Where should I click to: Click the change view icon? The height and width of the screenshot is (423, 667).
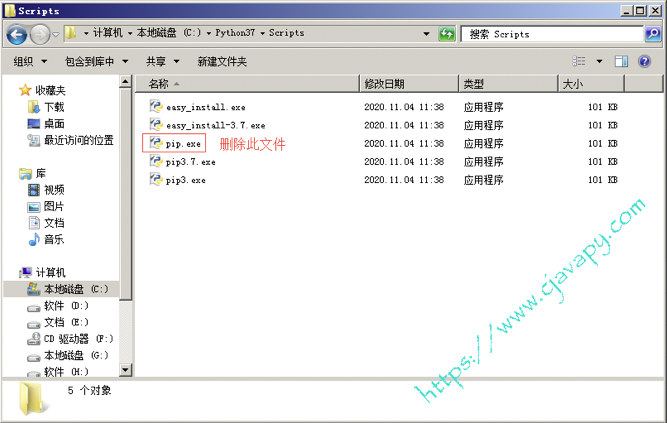click(579, 61)
